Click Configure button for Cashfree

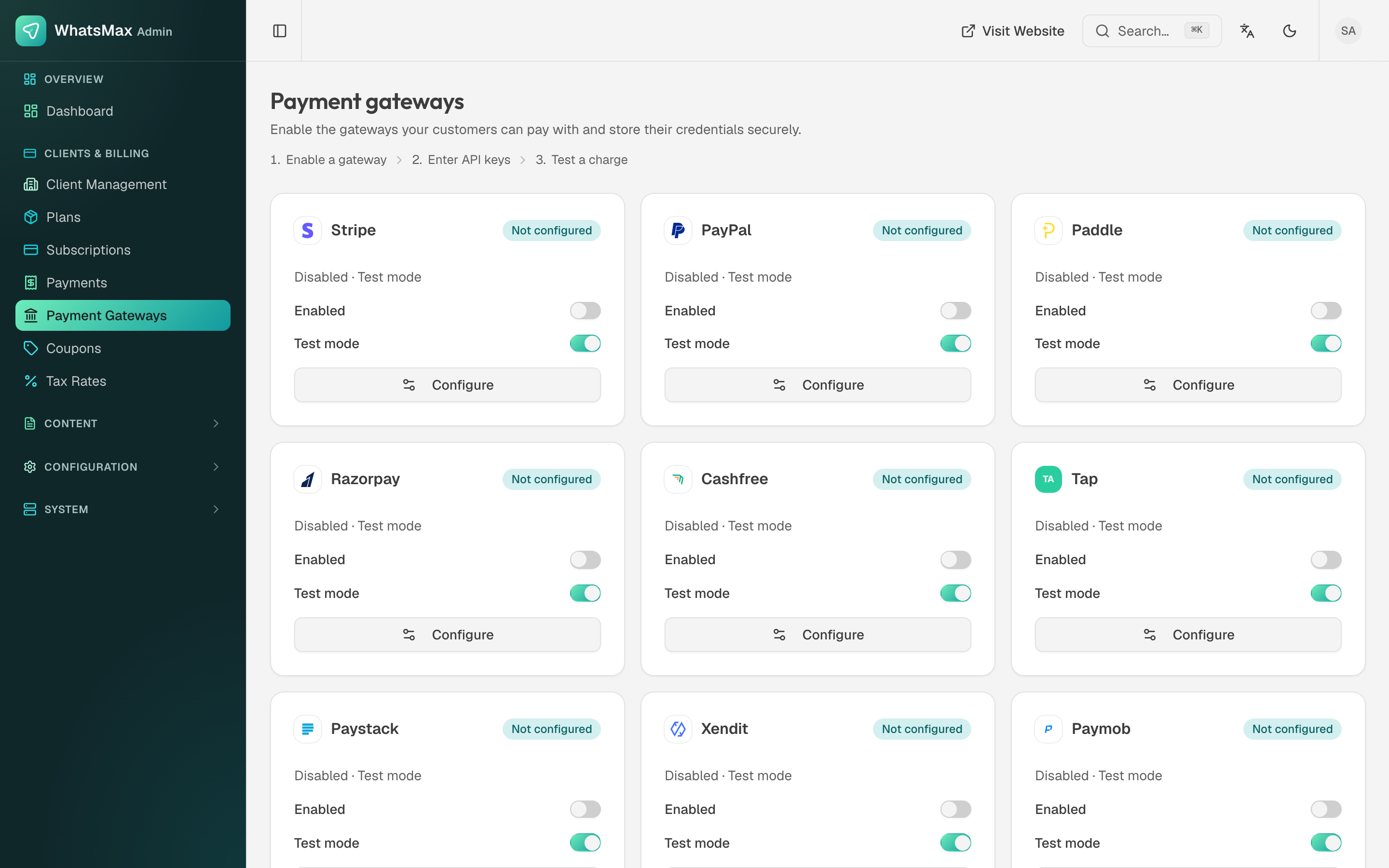pos(817,634)
